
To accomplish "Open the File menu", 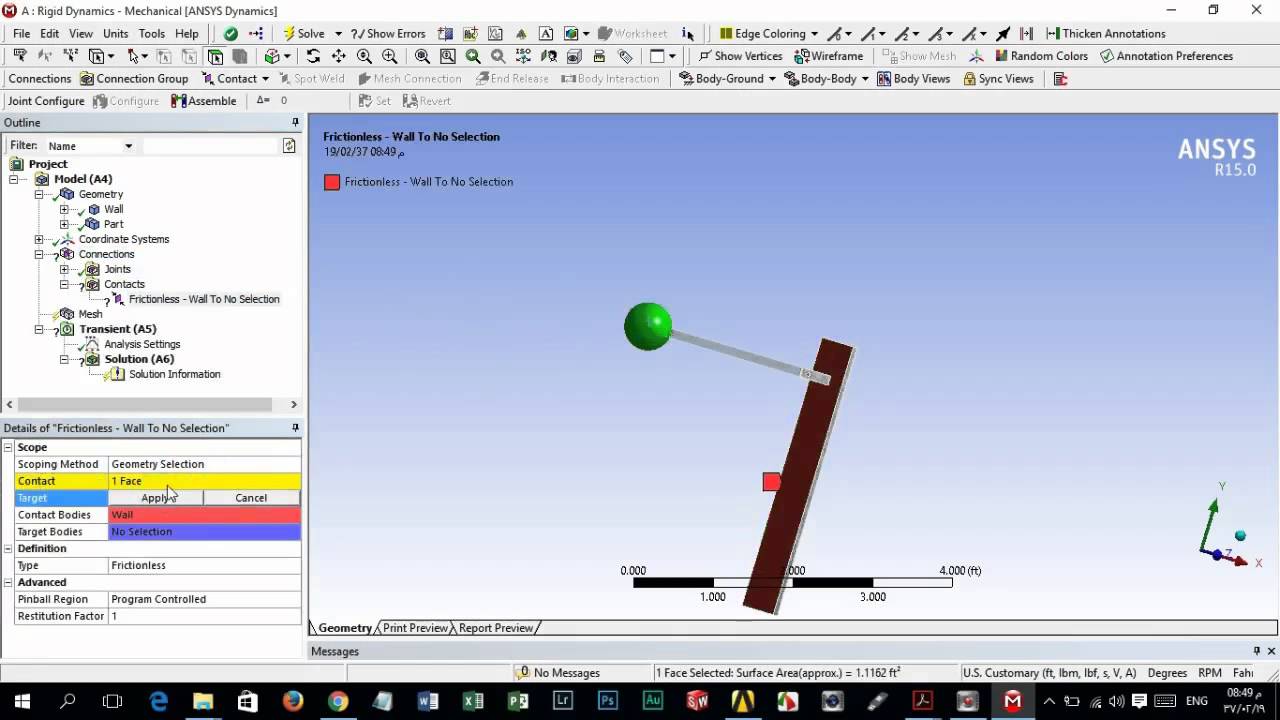I will [x=21, y=33].
